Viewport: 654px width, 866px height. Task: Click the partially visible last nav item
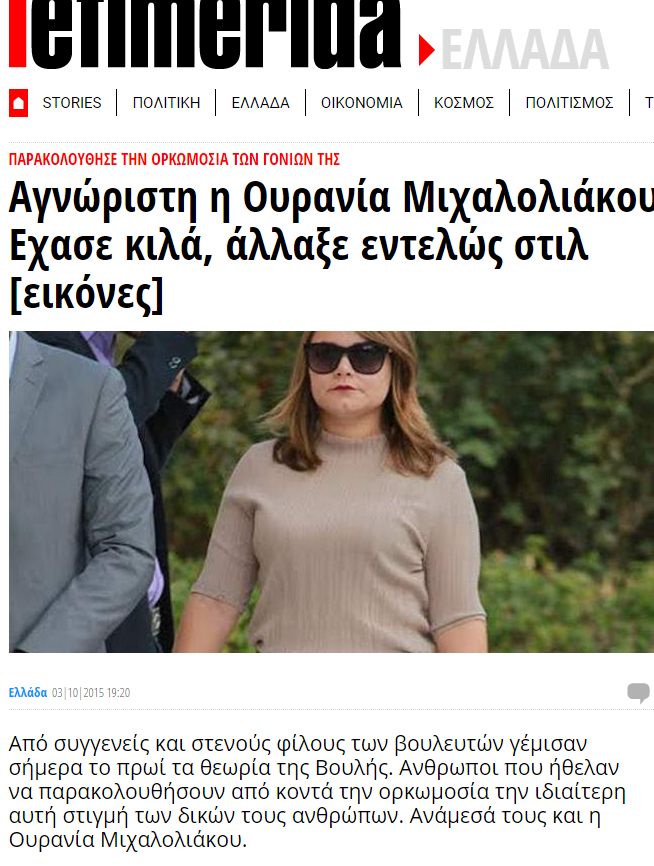coord(650,103)
